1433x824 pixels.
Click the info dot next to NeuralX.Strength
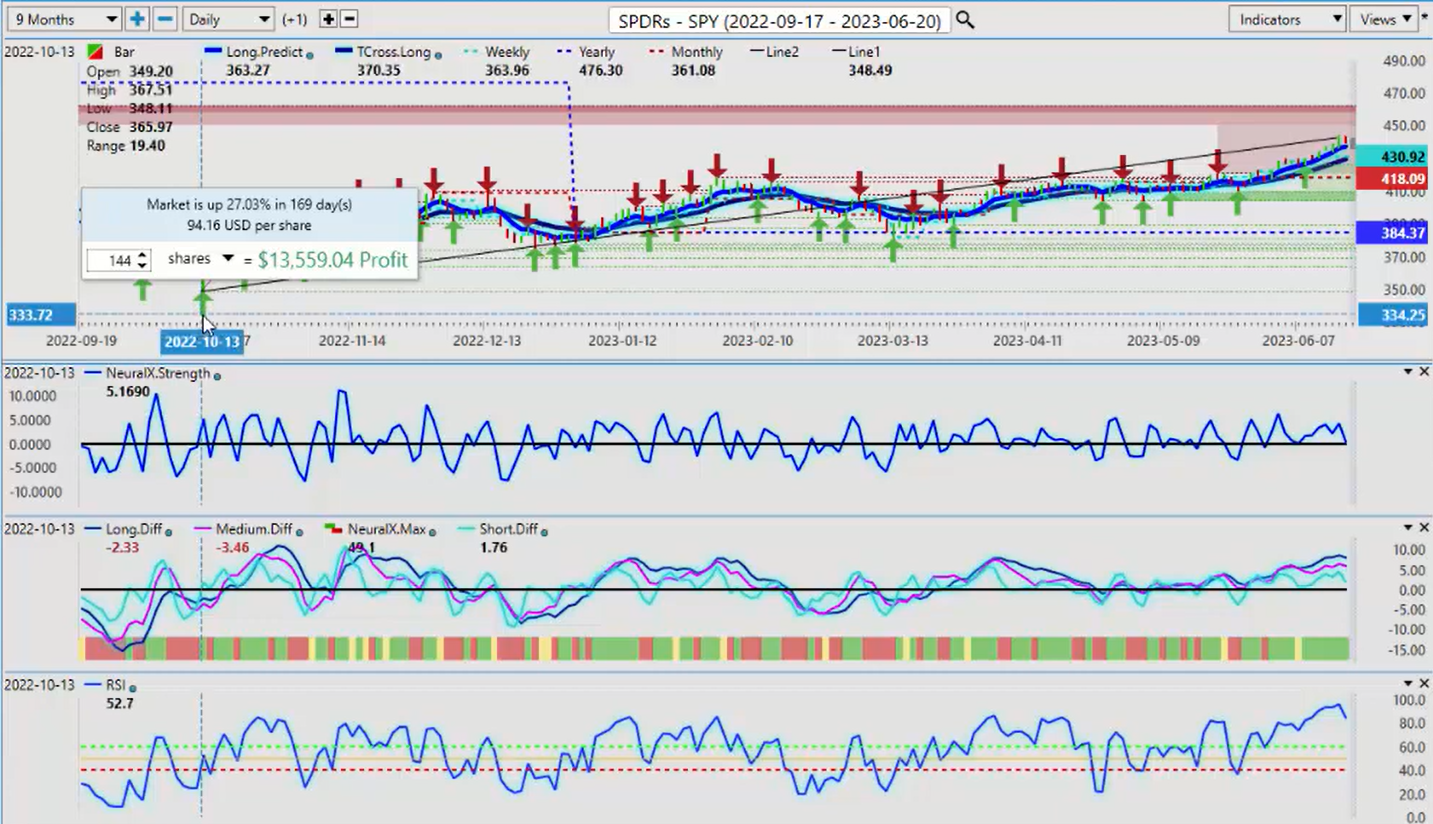click(217, 376)
